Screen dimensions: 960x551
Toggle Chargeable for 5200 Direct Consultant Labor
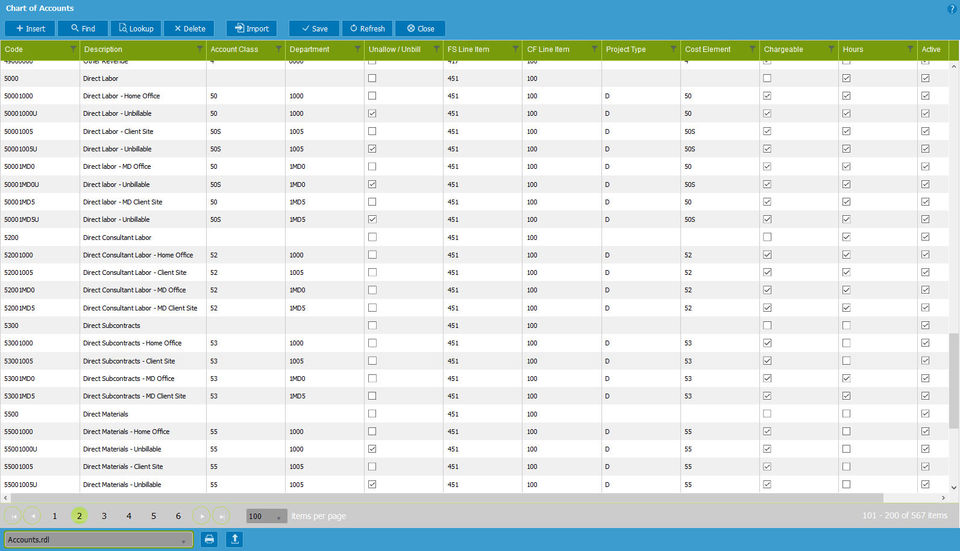(x=767, y=237)
